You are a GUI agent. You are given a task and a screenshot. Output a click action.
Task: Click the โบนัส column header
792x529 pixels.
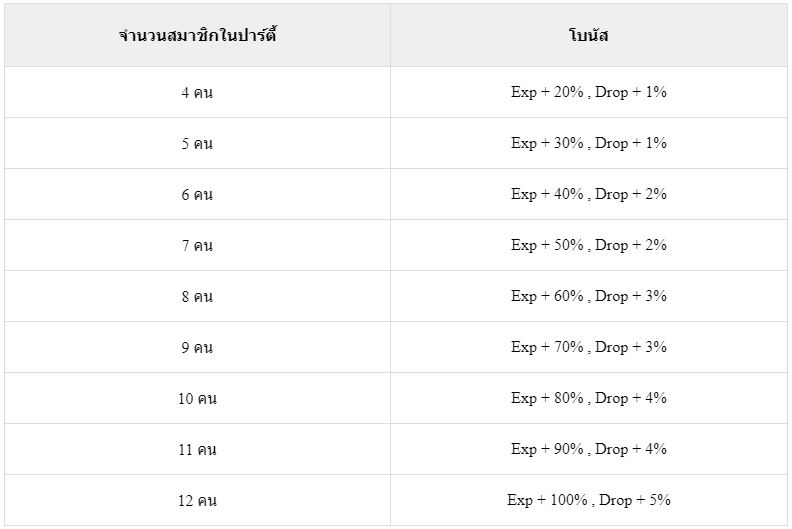click(588, 35)
